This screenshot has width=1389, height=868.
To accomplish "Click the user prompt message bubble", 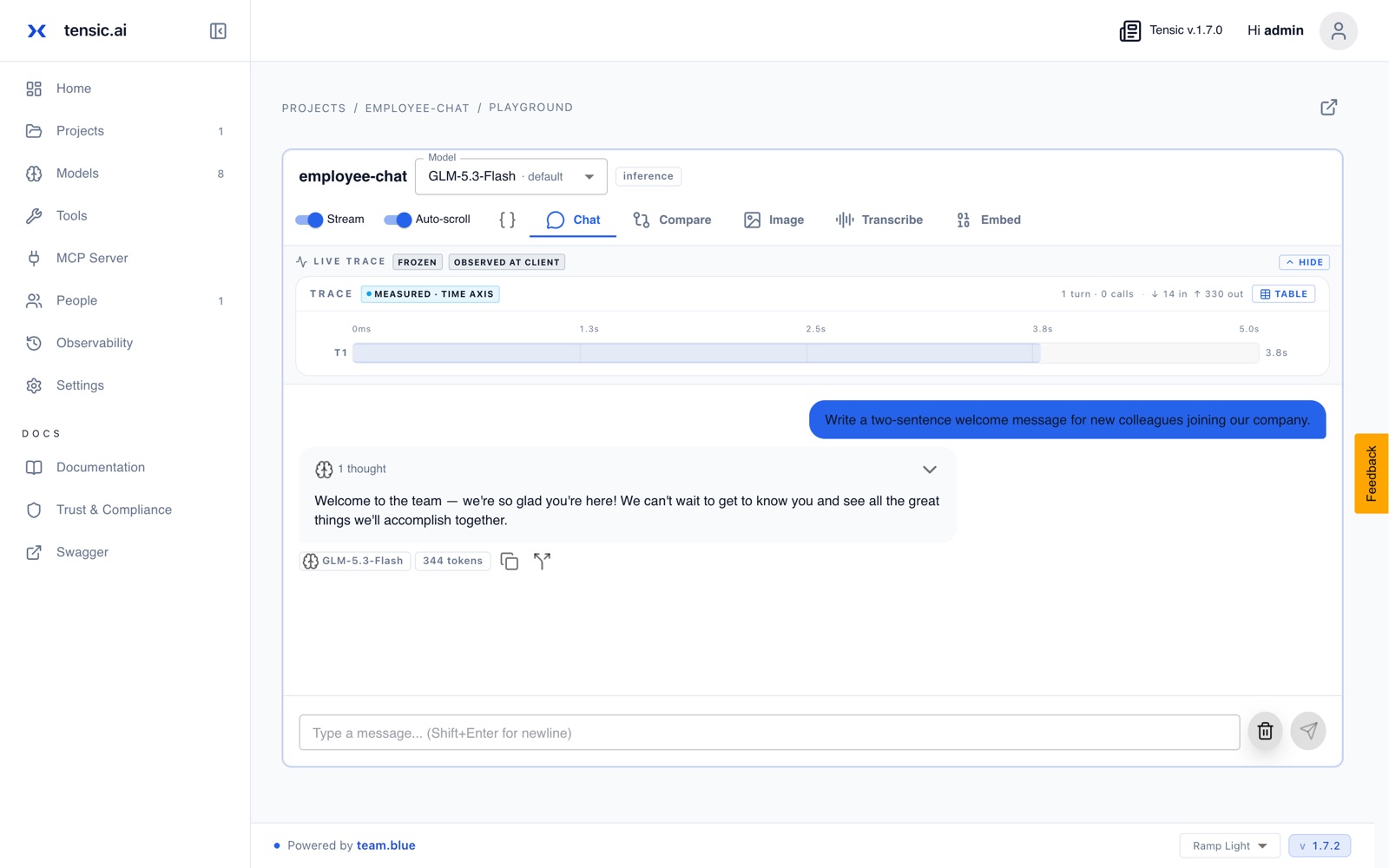I will pos(1067,420).
